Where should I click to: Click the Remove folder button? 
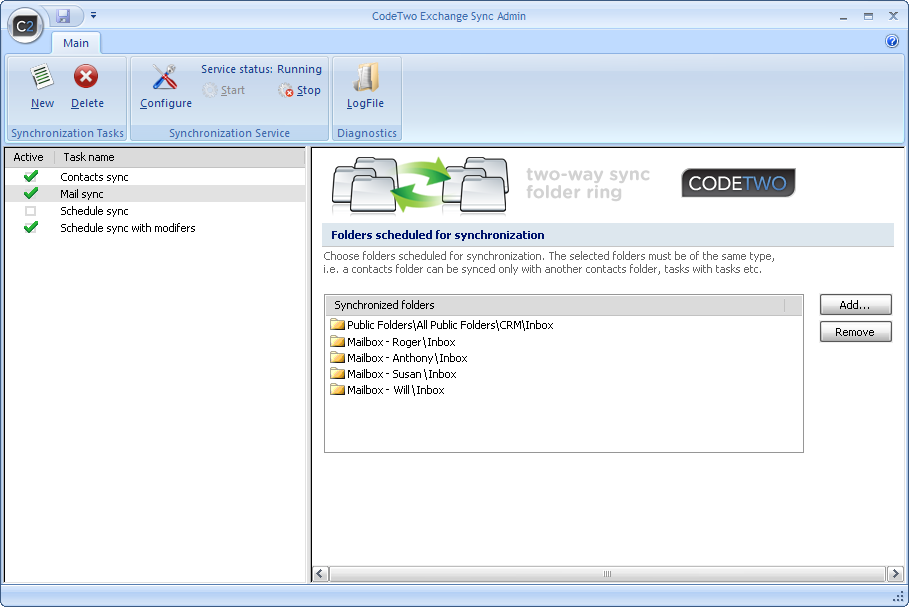(855, 332)
